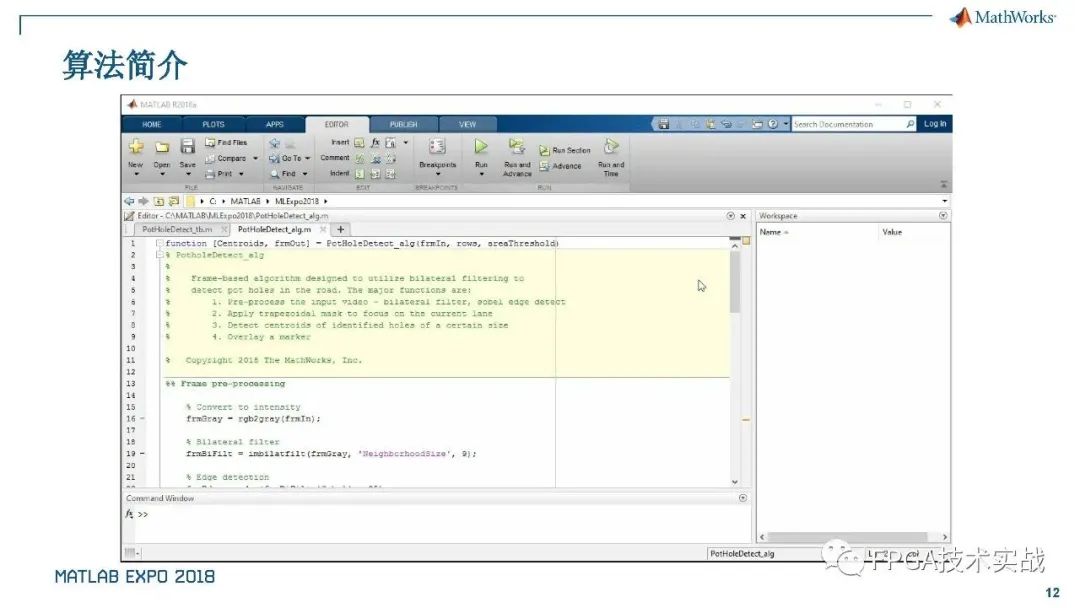Click the Log In link
Image resolution: width=1080 pixels, height=608 pixels.
click(x=934, y=124)
